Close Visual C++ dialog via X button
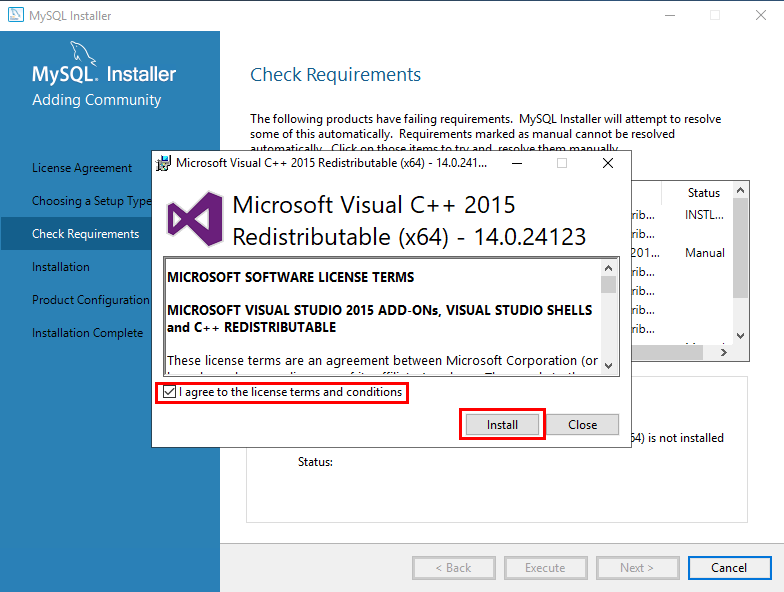The height and width of the screenshot is (592, 784). (x=608, y=163)
